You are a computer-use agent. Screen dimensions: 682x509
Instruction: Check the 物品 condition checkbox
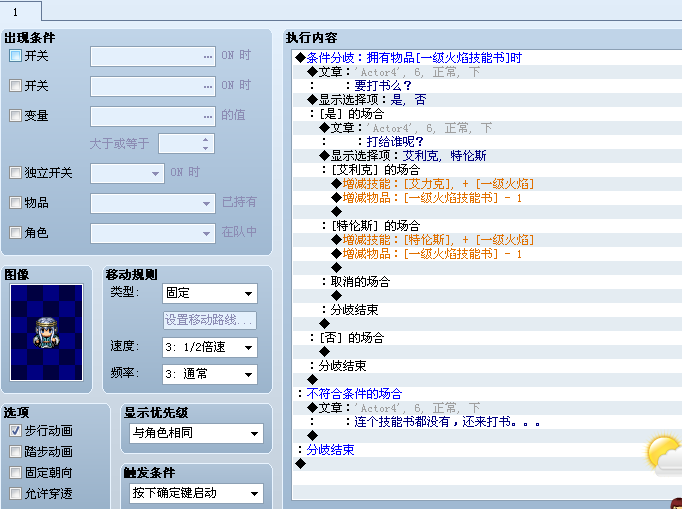coord(15,202)
